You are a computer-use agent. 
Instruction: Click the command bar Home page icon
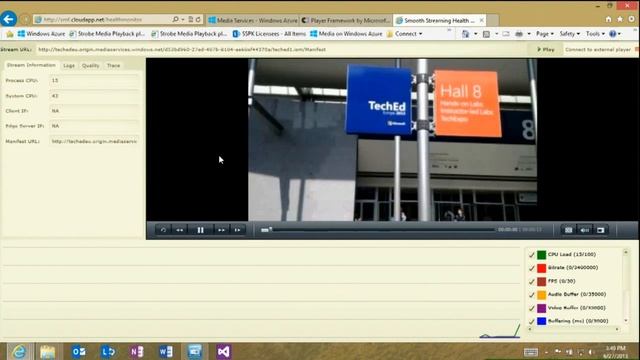(465, 34)
